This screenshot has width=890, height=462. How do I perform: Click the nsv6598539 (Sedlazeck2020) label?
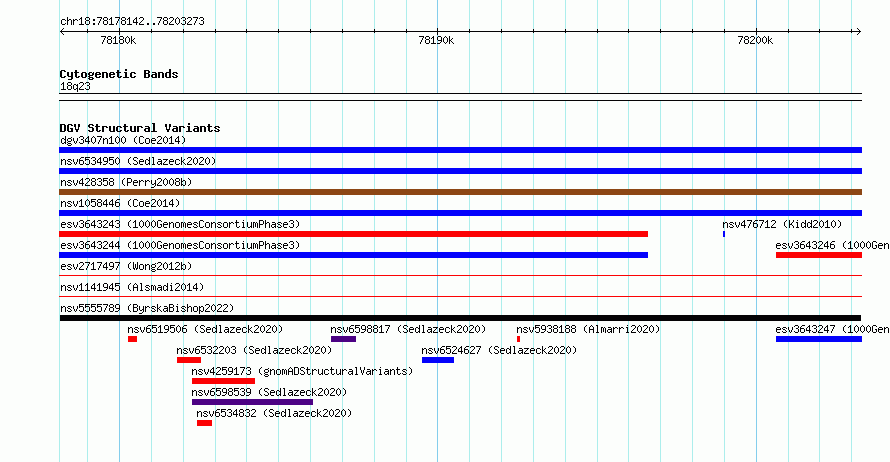tap(269, 392)
